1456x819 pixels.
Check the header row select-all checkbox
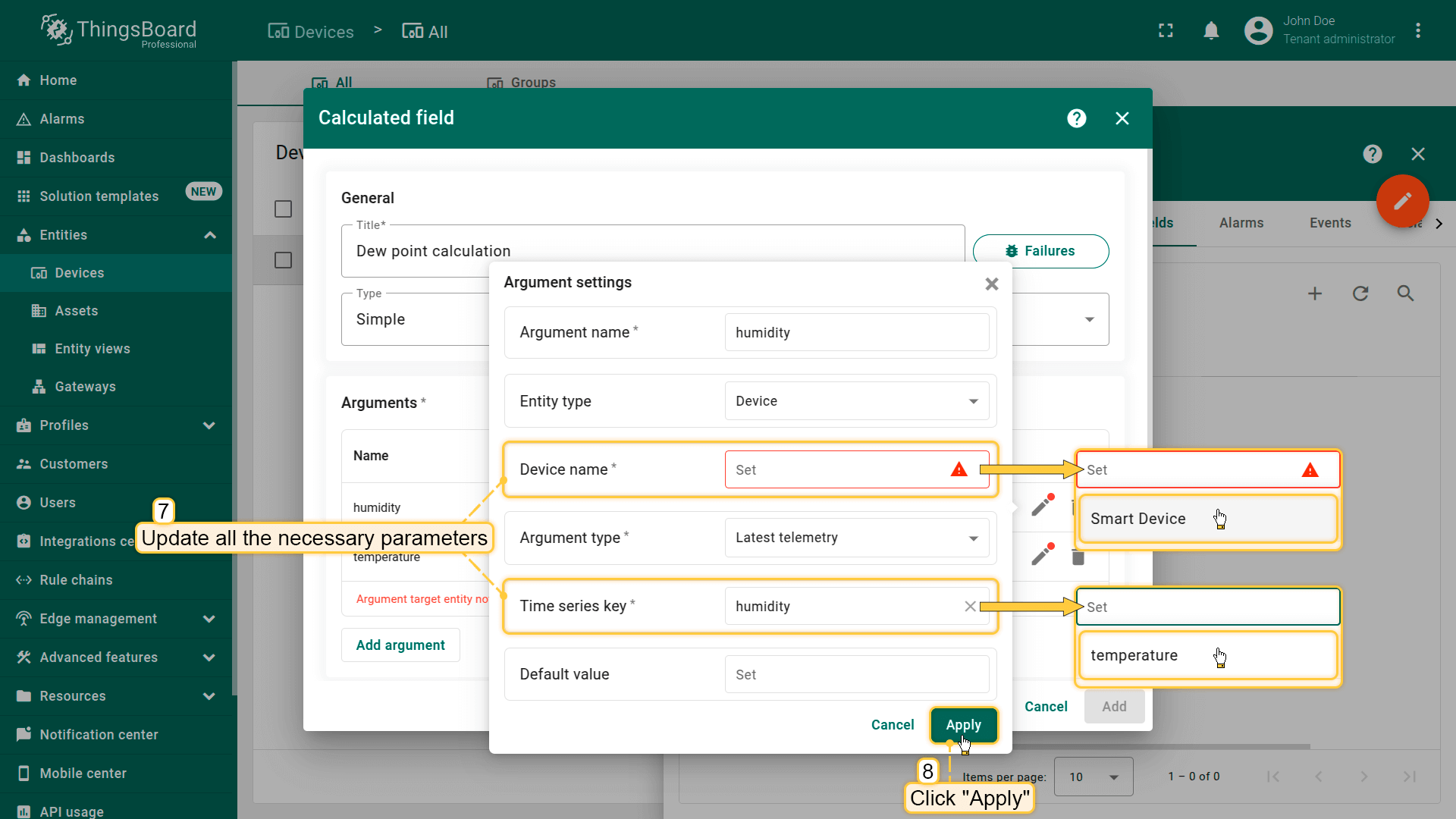point(283,209)
